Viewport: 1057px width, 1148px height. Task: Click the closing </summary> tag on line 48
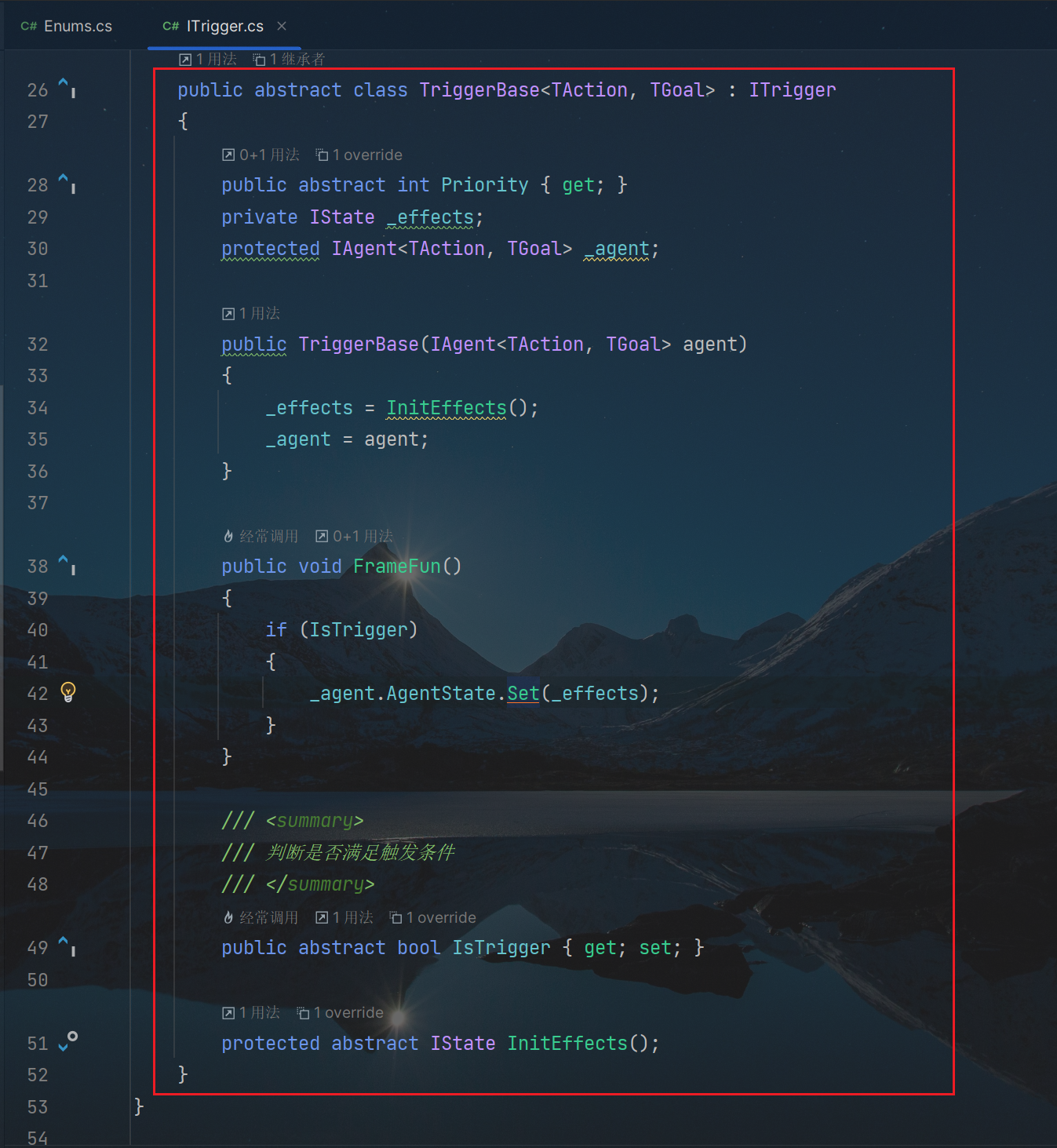320,884
